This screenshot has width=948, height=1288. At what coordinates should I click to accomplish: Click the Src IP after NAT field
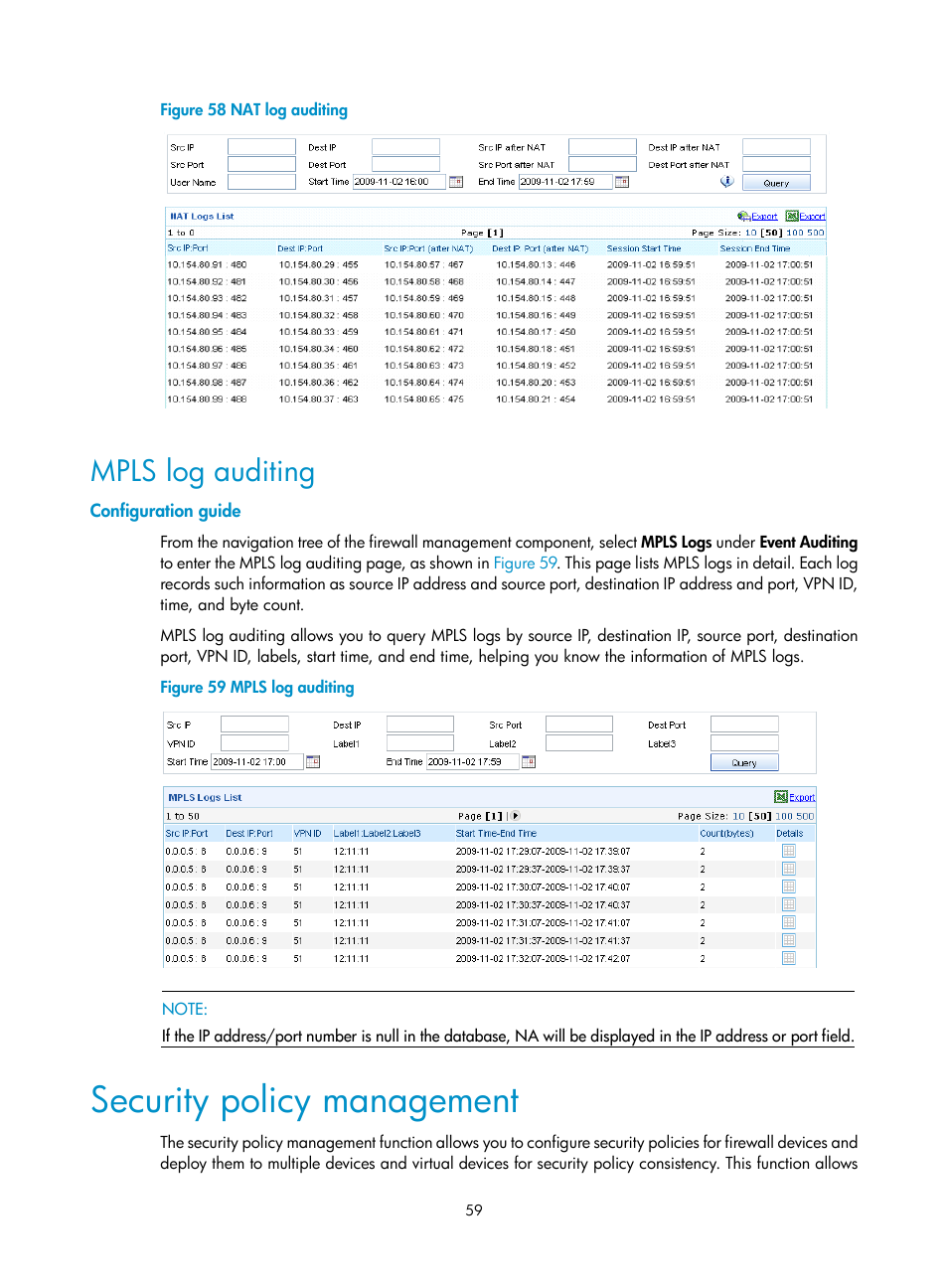click(x=602, y=147)
